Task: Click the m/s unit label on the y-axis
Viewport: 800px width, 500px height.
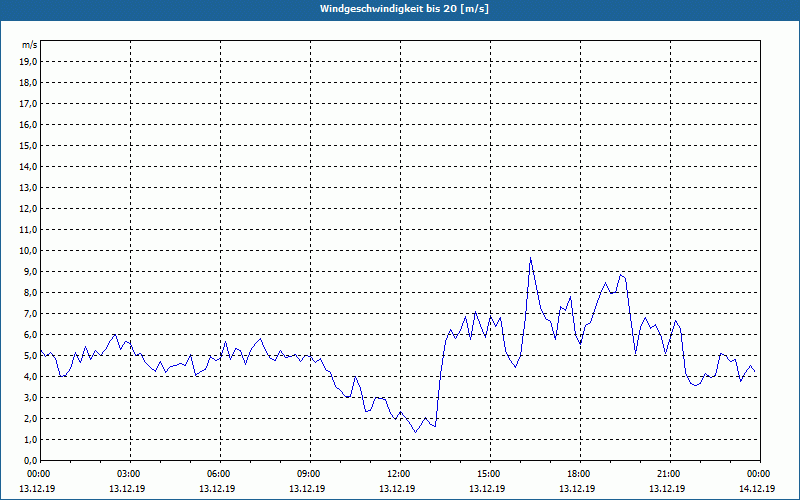Action: pos(30,45)
